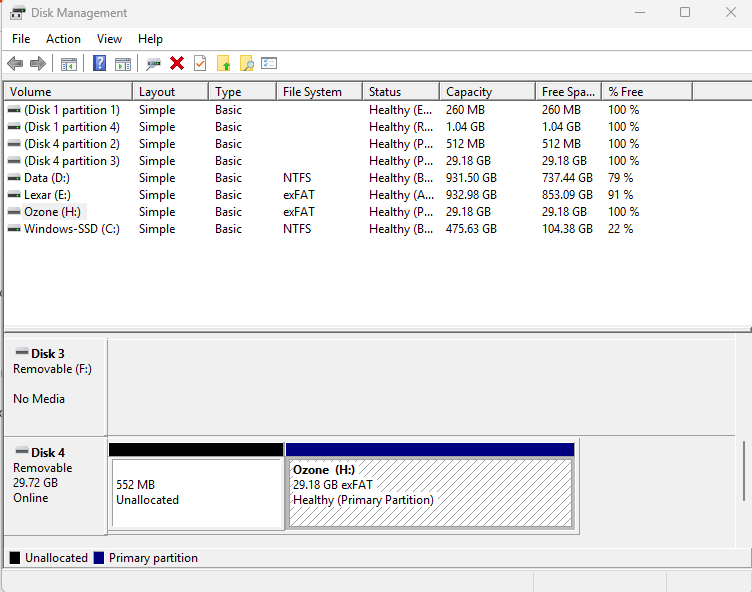This screenshot has height=592, width=752.
Task: Select the Ozone (H:) volume in list
Action: click(x=52, y=212)
